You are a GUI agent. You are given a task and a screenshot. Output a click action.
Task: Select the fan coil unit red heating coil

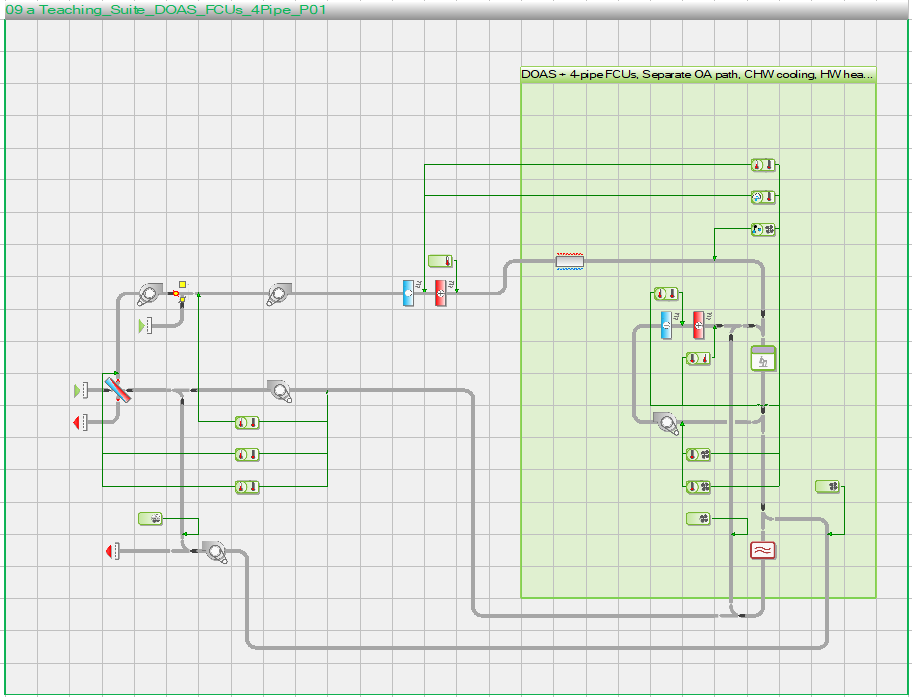pyautogui.click(x=699, y=325)
